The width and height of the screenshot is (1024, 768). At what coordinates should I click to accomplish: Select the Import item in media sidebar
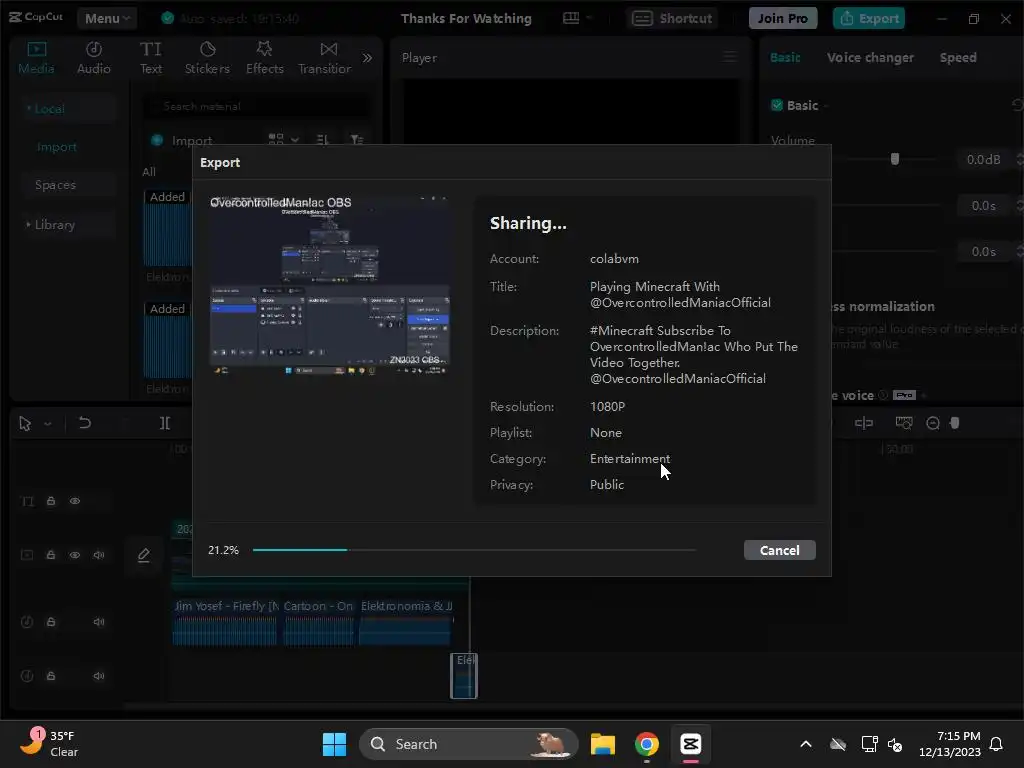point(57,148)
